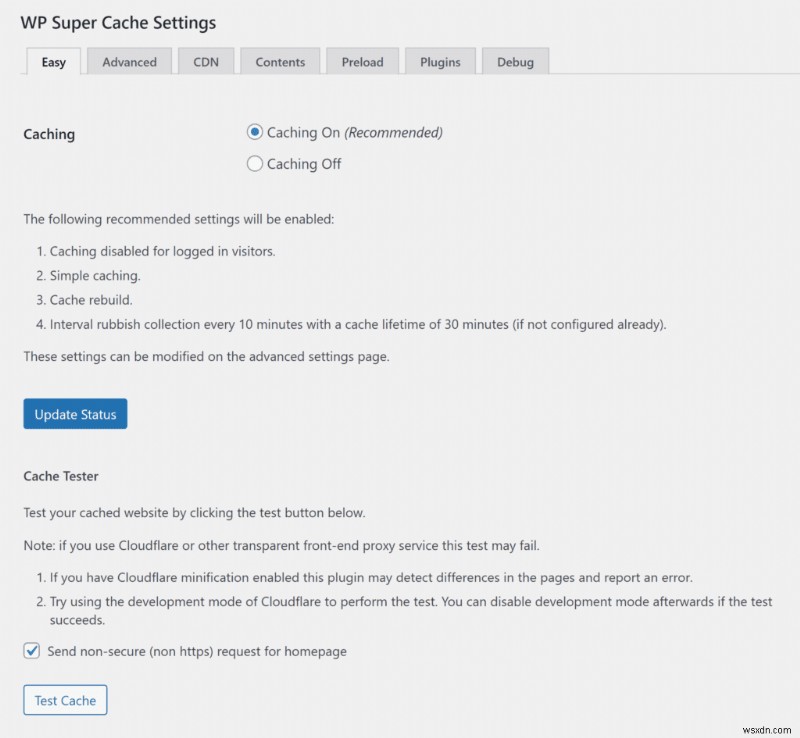View the Contents tab
This screenshot has width=800, height=738.
tap(280, 61)
